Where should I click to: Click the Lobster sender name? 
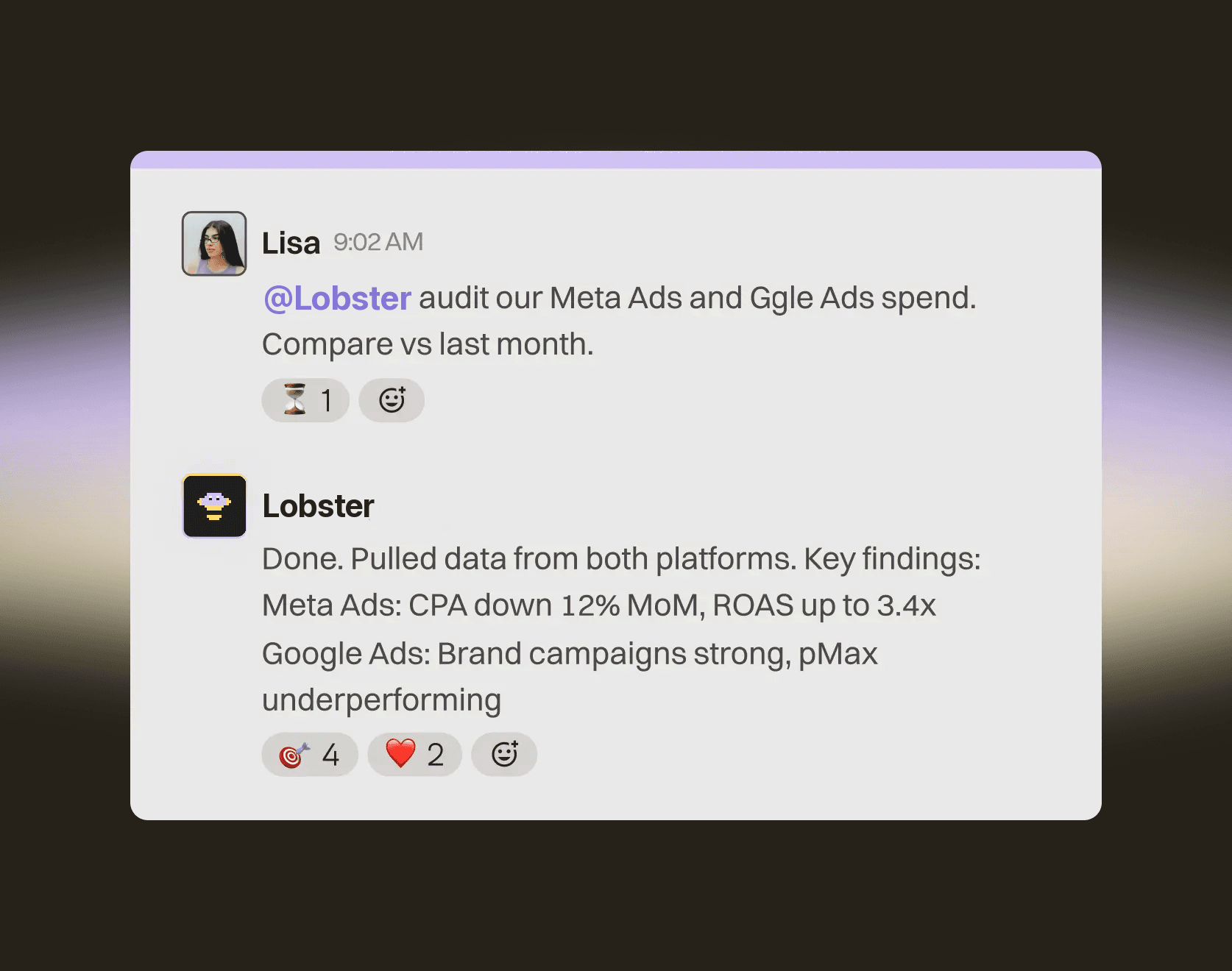point(318,506)
